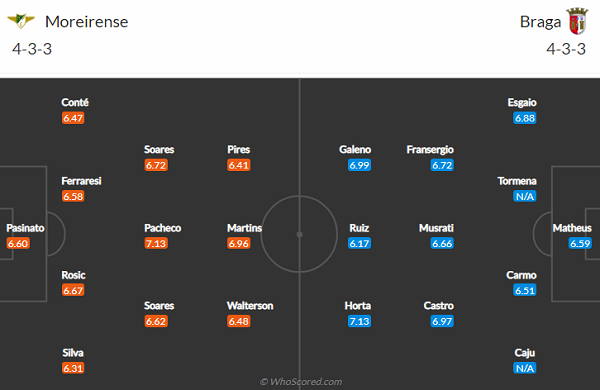This screenshot has width=600, height=390.
Task: Click player name Ferraresi
Action: pos(81,181)
